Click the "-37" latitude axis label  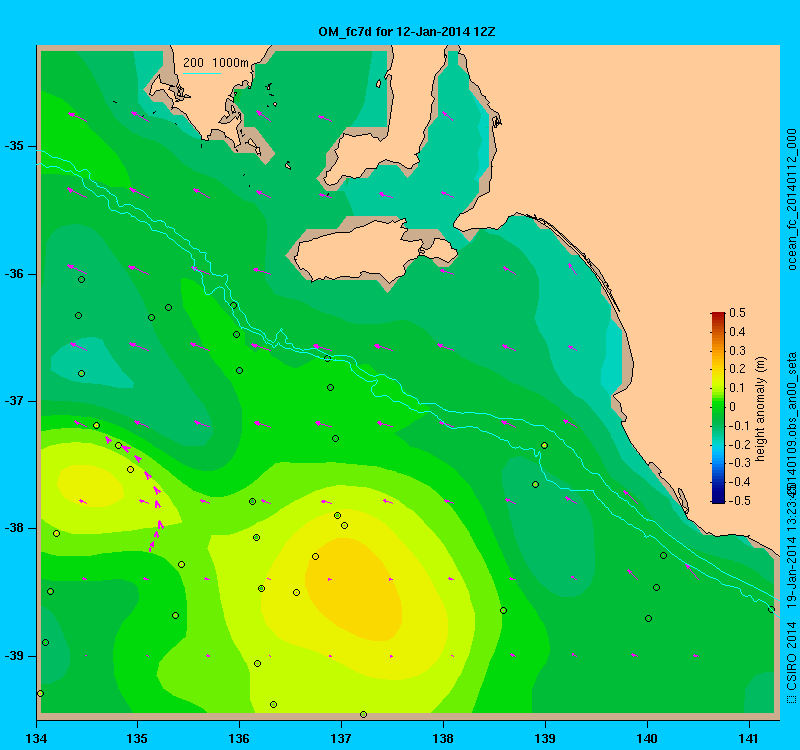(x=14, y=401)
